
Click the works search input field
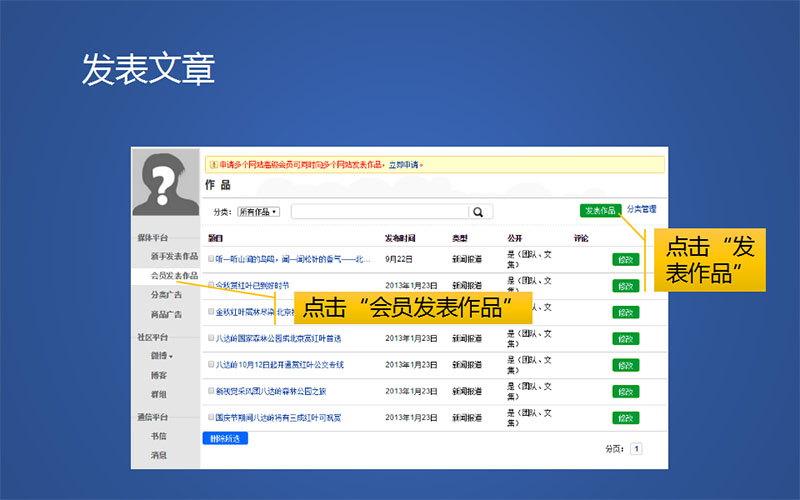[380, 212]
